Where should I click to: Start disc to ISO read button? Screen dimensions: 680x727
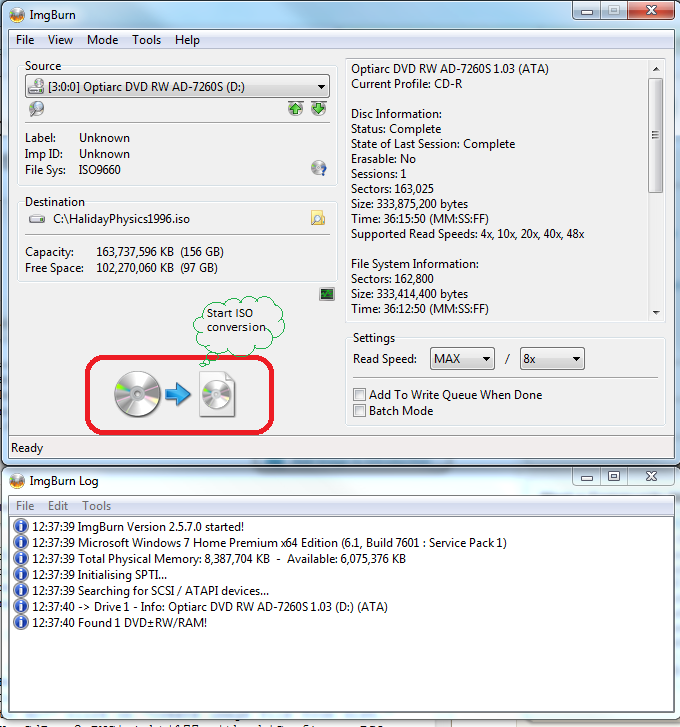coord(175,394)
